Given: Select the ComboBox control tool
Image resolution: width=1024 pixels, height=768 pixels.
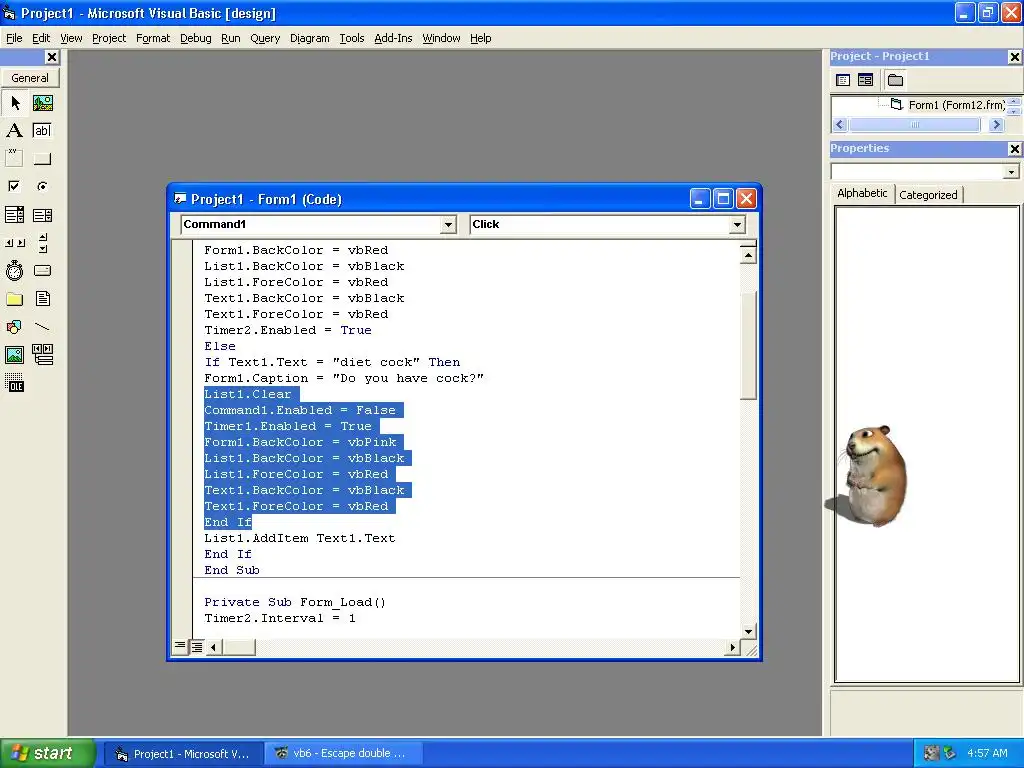Looking at the screenshot, I should 15,215.
